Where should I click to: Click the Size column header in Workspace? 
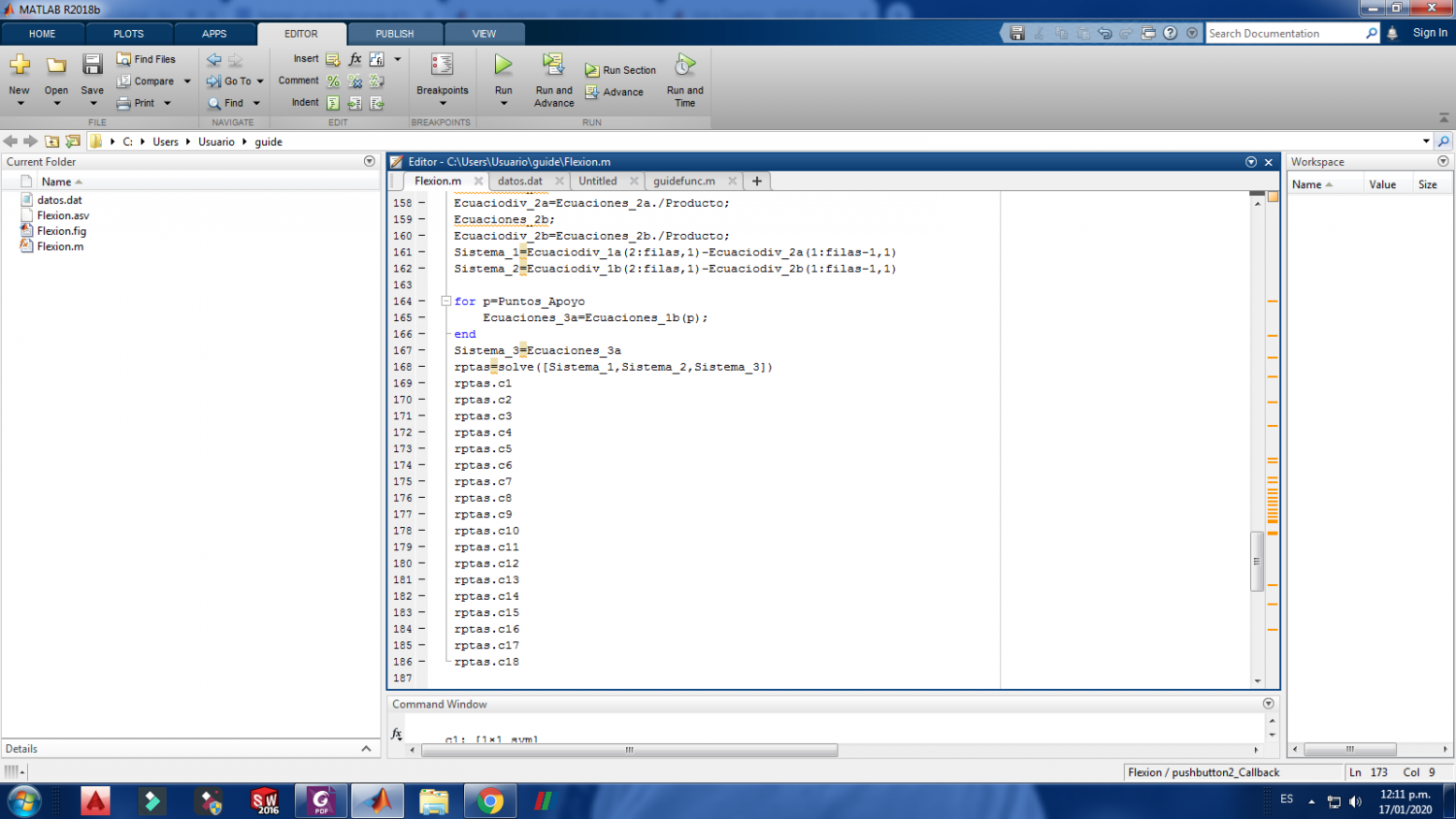(x=1427, y=184)
